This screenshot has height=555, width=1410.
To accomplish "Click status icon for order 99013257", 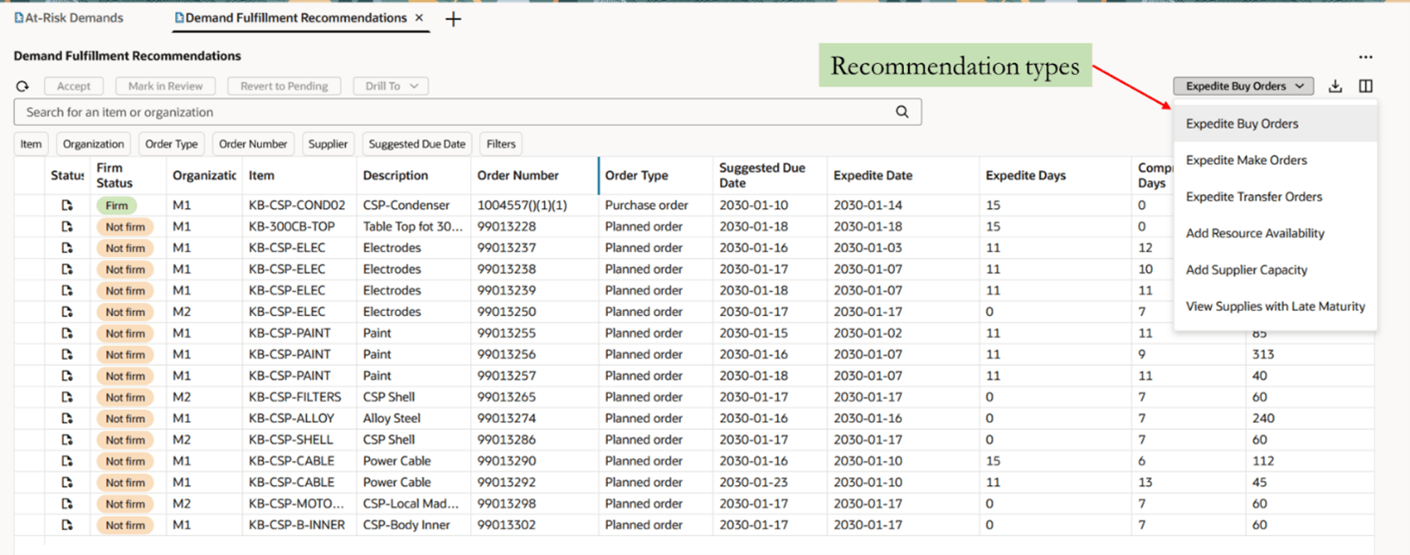I will tap(67, 376).
